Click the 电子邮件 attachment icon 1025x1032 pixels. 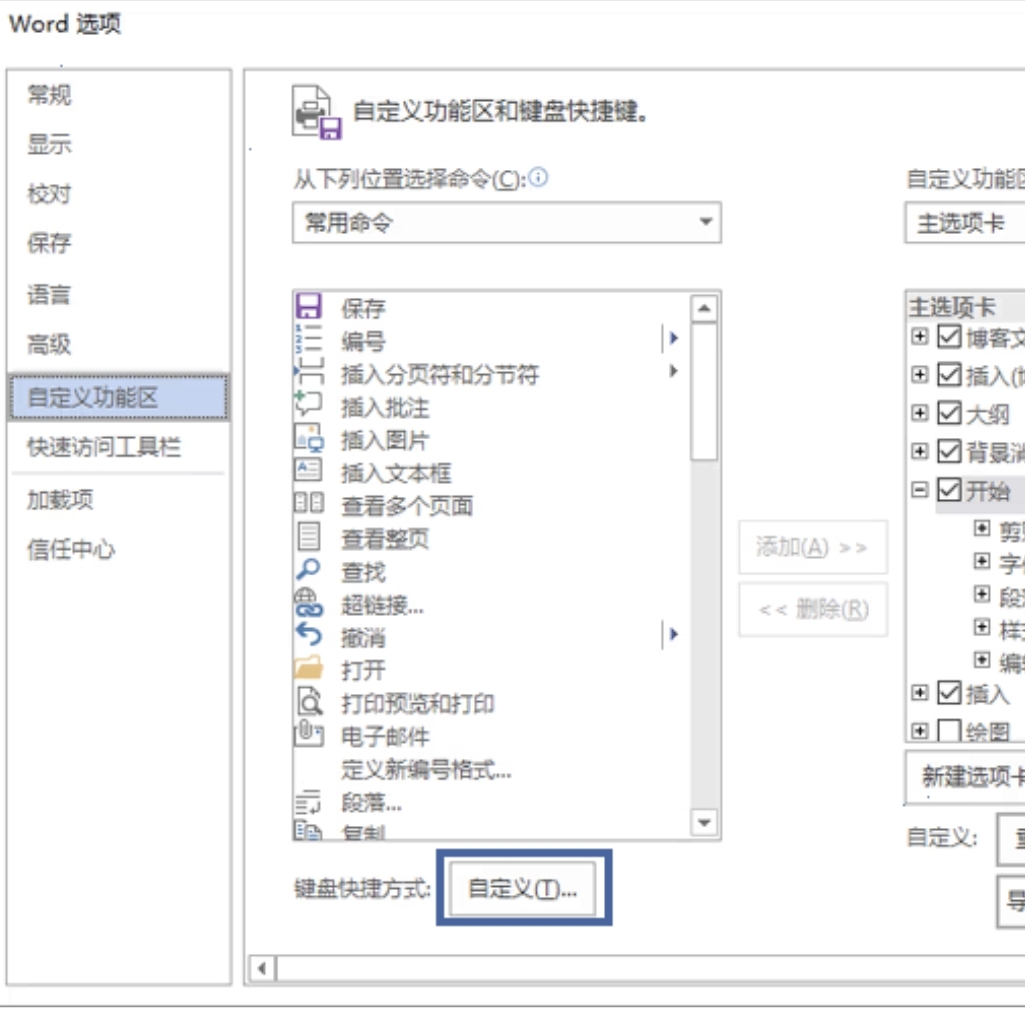pos(308,733)
